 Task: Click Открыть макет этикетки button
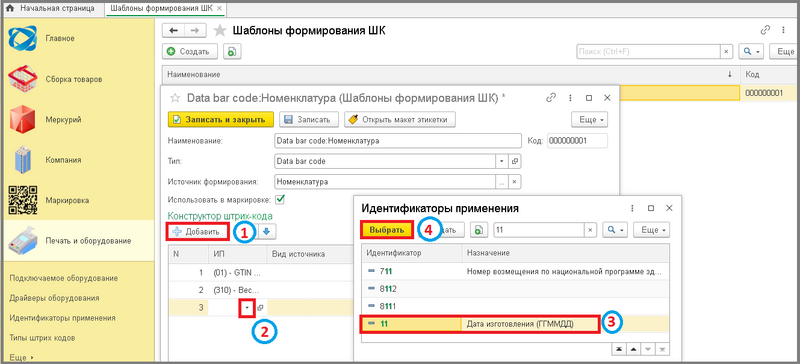[x=399, y=119]
